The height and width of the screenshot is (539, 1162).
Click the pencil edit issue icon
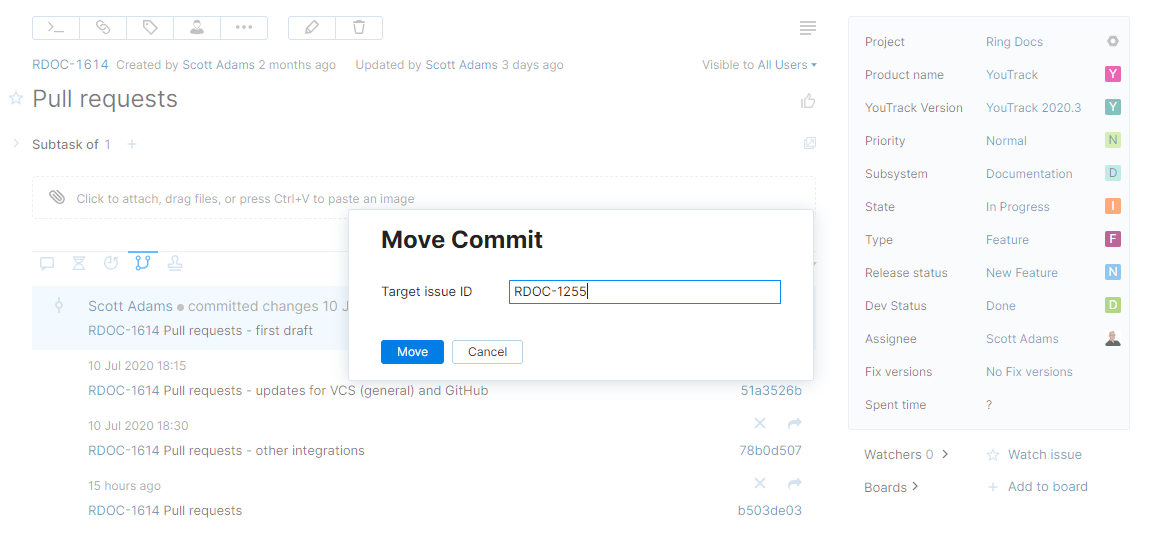pyautogui.click(x=312, y=28)
